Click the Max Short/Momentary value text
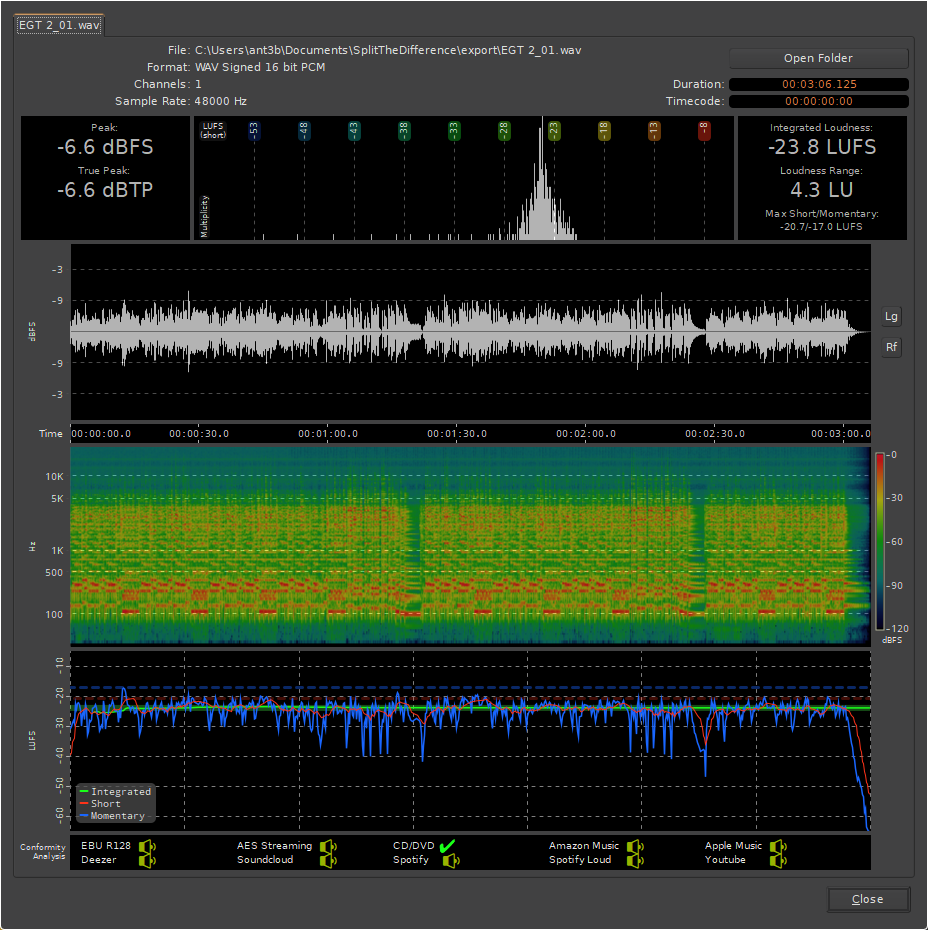928x930 pixels. pyautogui.click(x=821, y=227)
